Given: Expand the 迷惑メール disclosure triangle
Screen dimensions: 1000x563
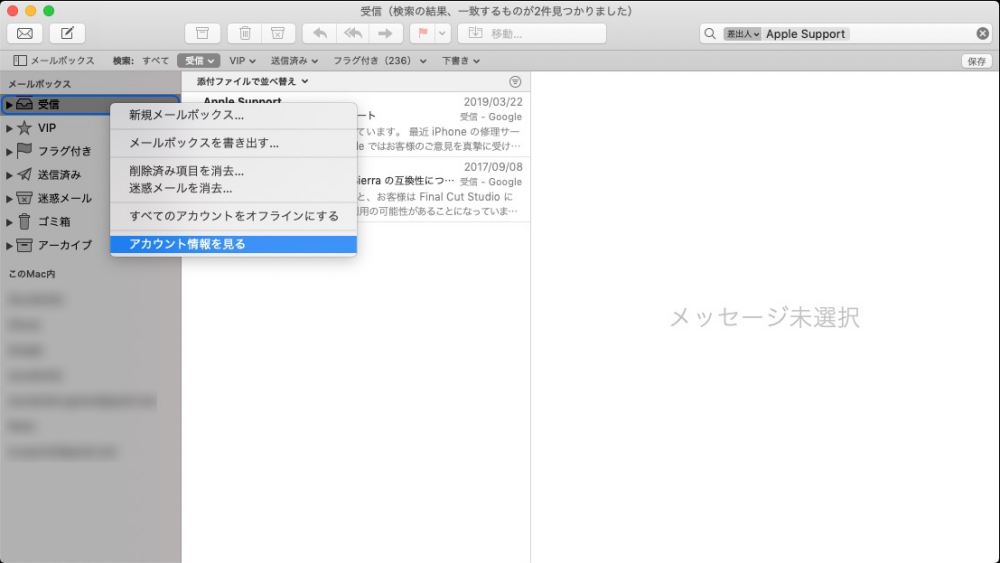Looking at the screenshot, I should pyautogui.click(x=9, y=199).
